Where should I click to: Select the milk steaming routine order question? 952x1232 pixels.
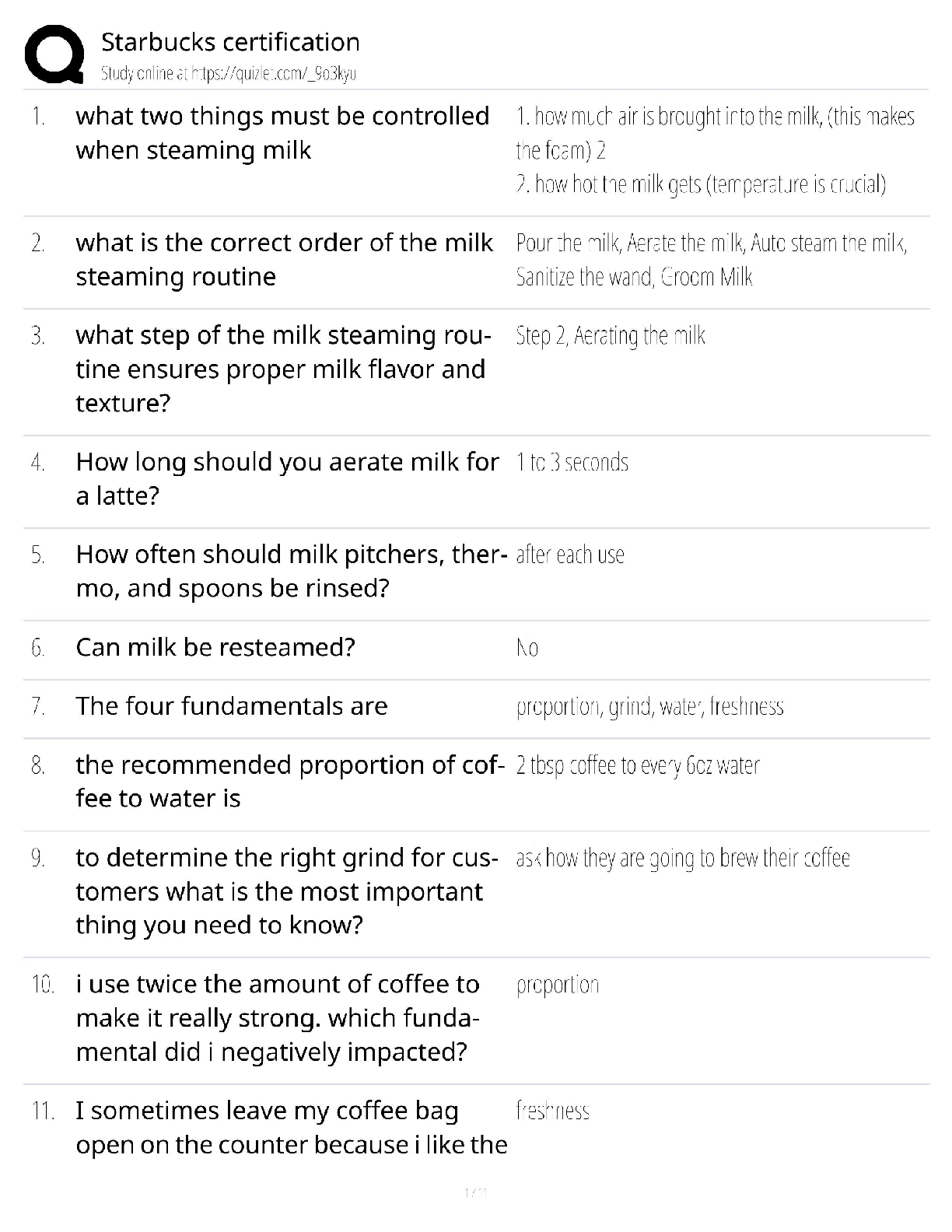[x=284, y=260]
